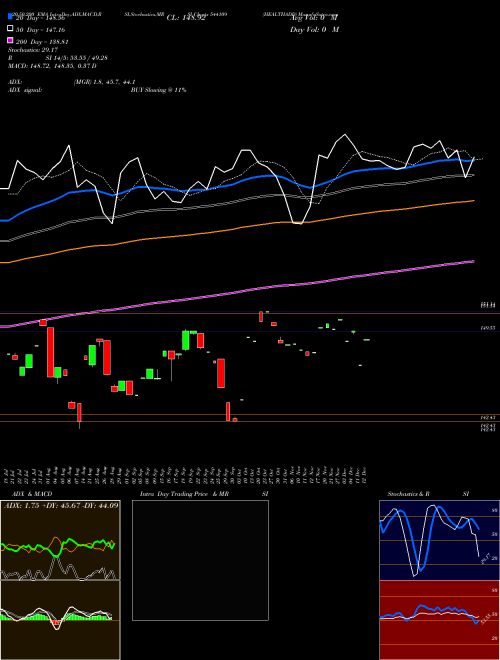Select the '200 Day = 138.81' legend text
Image resolution: width=500 pixels, height=660 pixels.
(42, 42)
